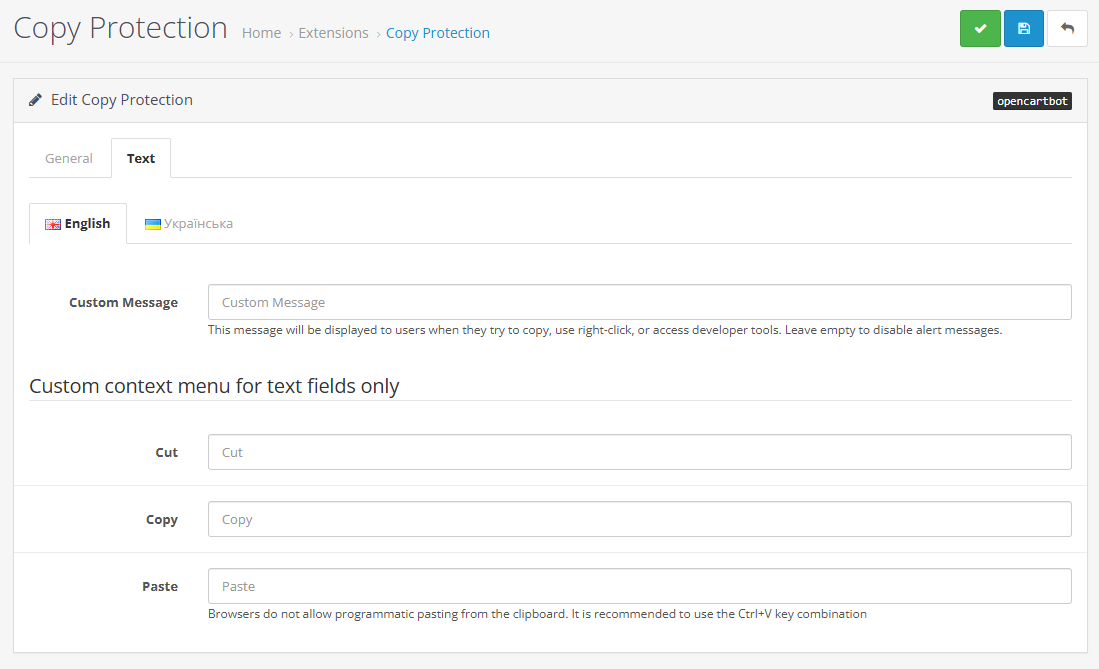
Task: Click the pencil icon beside Edit Copy Protection
Action: point(36,100)
